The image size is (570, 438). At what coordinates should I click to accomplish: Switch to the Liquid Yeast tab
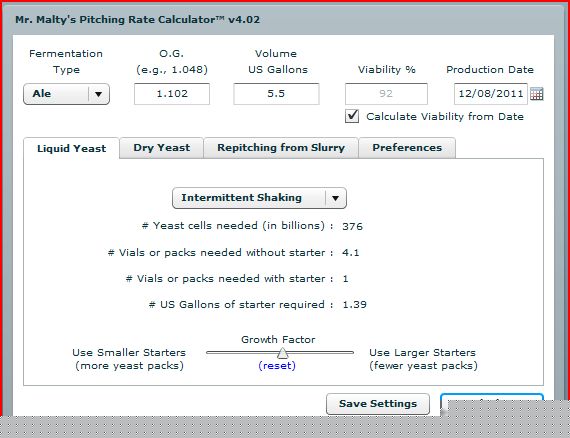point(71,148)
